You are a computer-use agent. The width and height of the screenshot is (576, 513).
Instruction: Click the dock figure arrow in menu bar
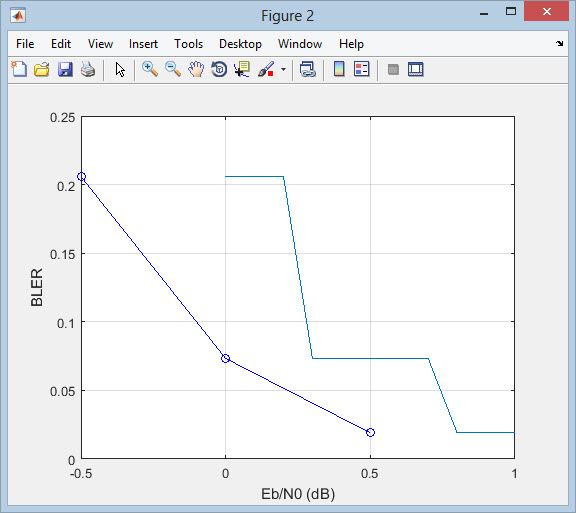[x=559, y=44]
